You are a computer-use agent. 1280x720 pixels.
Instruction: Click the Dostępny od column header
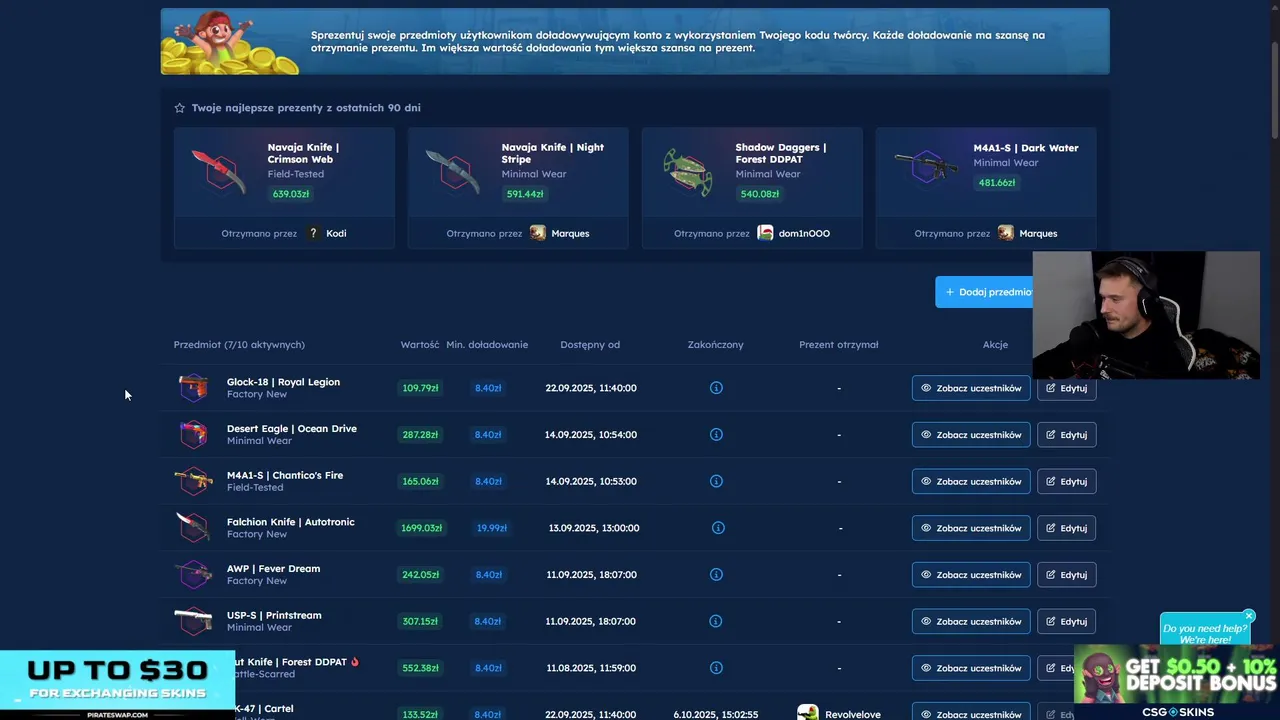[590, 345]
